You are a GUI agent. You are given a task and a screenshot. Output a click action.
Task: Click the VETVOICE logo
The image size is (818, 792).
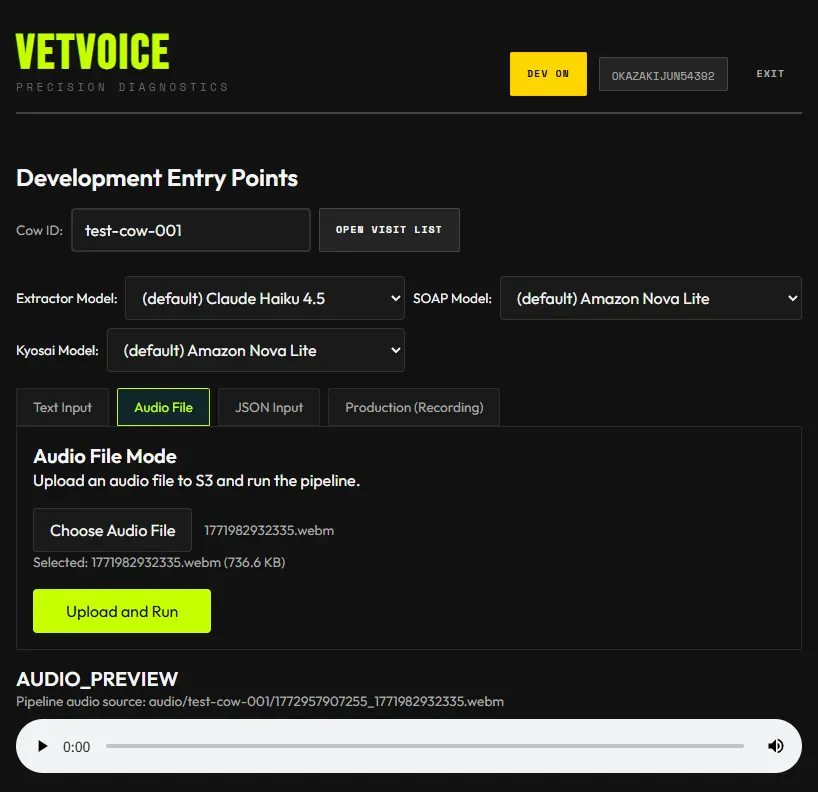tap(92, 51)
